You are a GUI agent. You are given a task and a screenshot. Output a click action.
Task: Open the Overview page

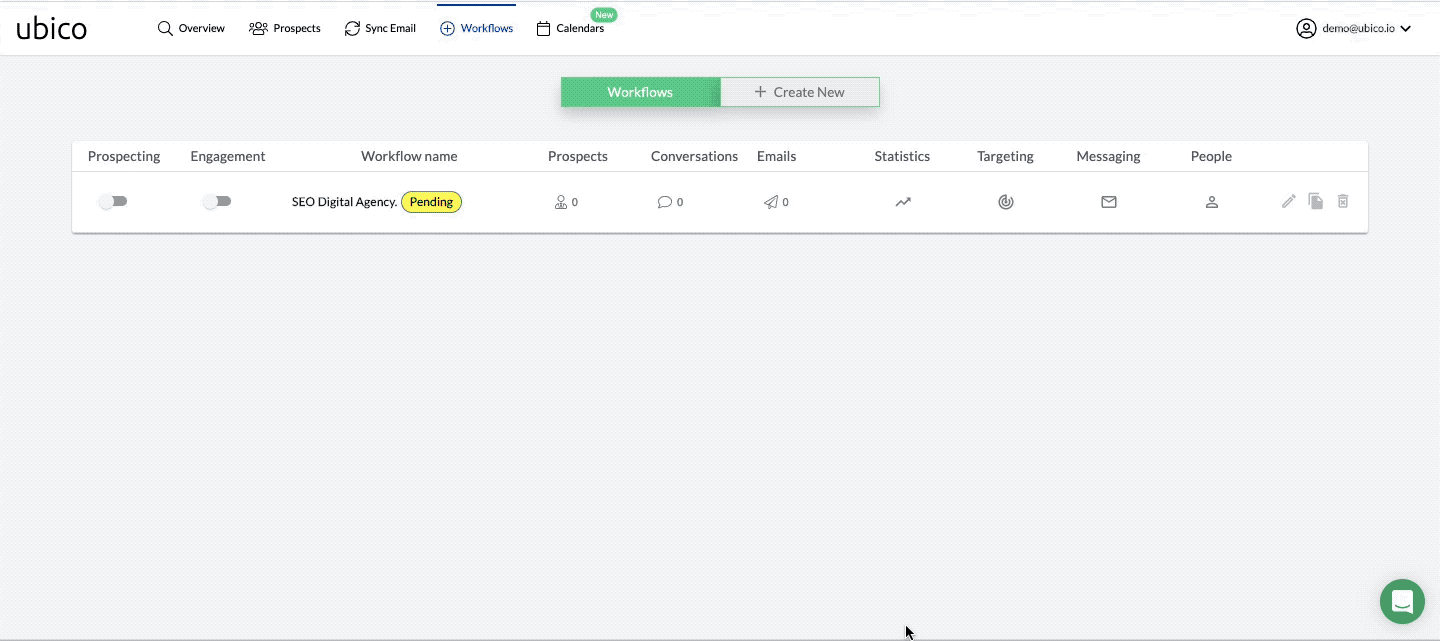[x=191, y=28]
